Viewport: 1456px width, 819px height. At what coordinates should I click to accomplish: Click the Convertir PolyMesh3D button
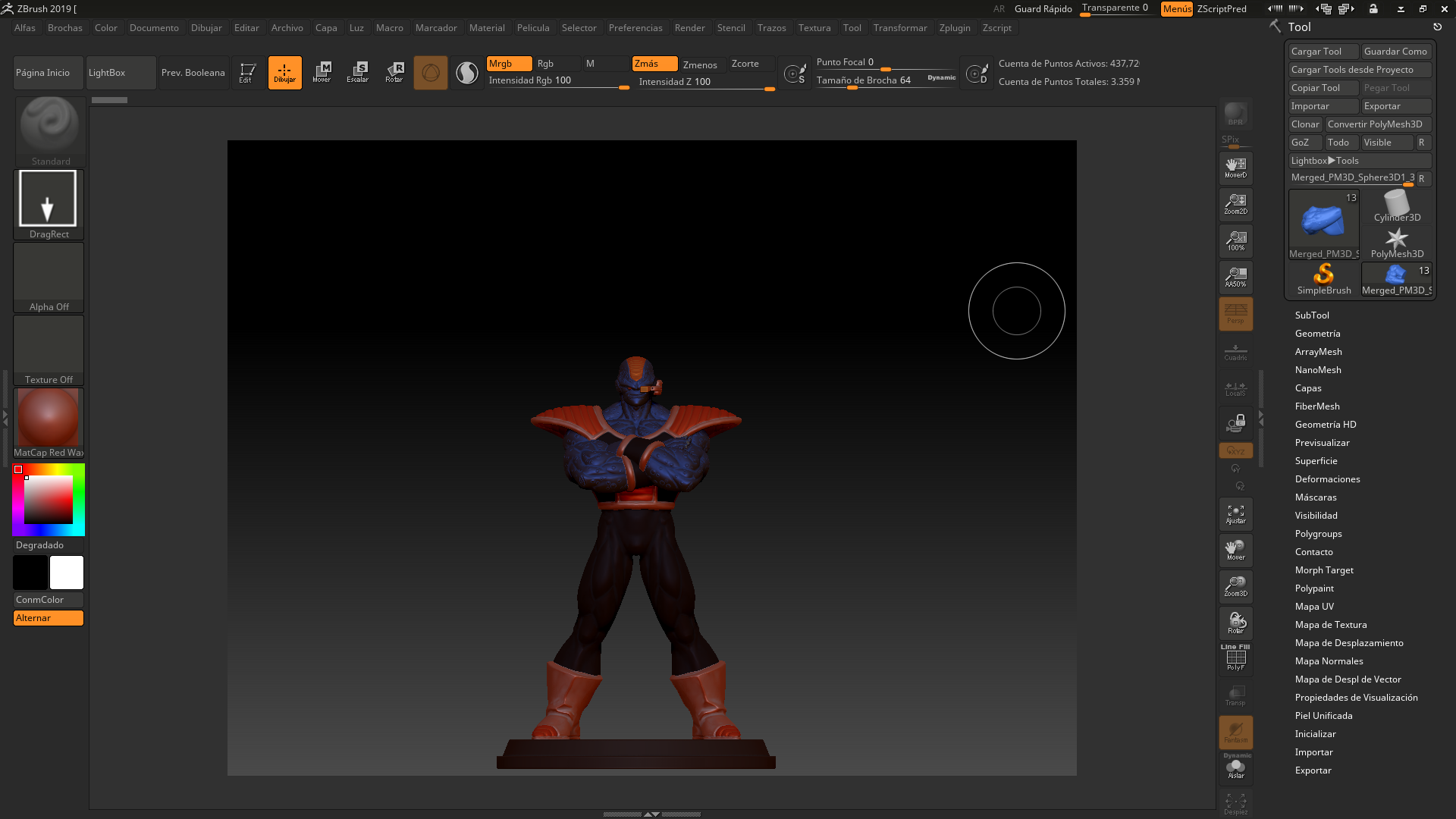[1377, 124]
